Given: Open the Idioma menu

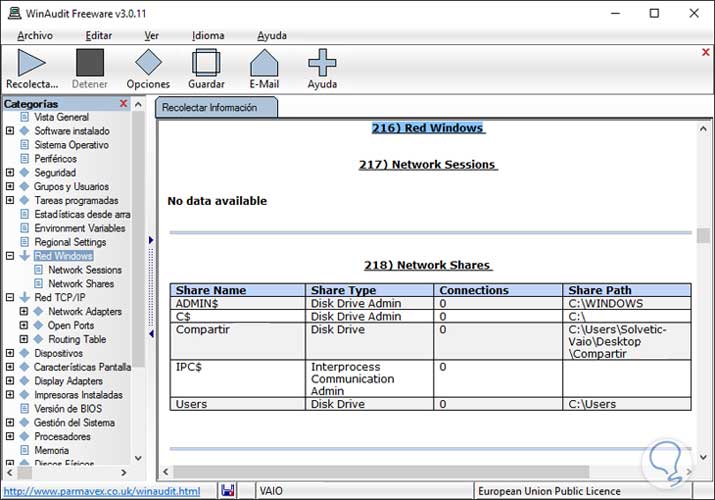Looking at the screenshot, I should pyautogui.click(x=208, y=35).
